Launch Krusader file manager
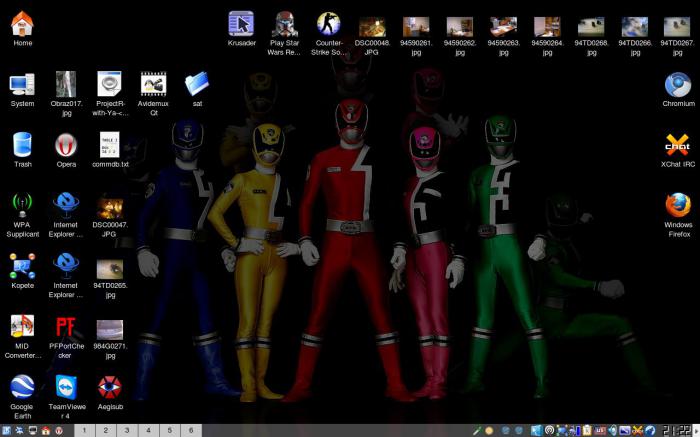 point(242,29)
